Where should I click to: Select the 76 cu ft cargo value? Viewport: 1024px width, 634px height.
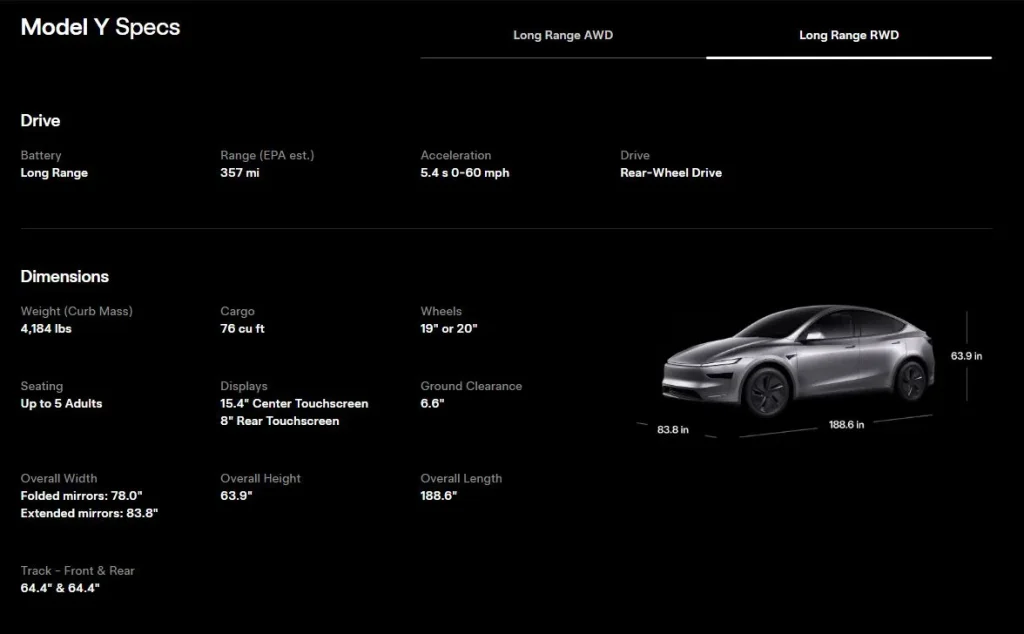click(x=242, y=328)
